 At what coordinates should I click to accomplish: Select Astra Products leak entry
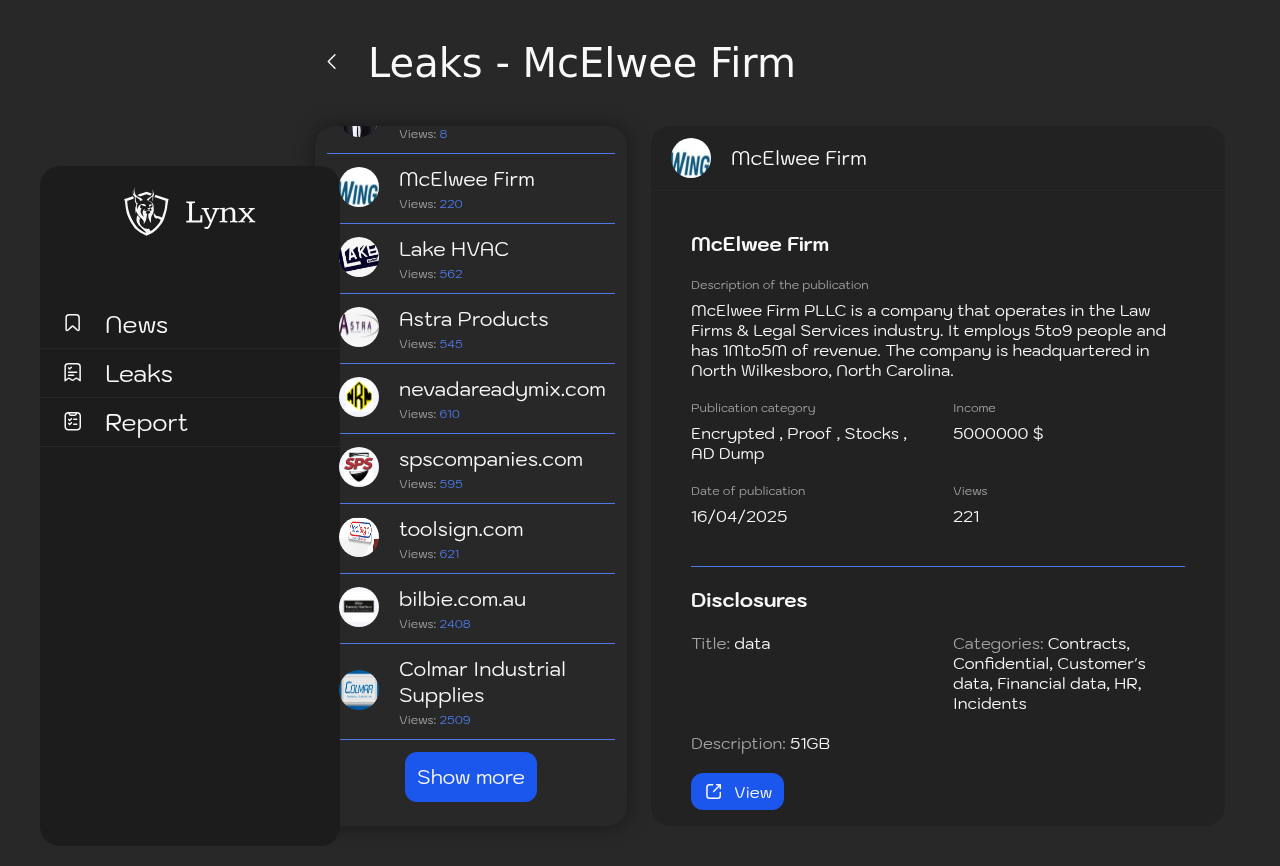[471, 329]
